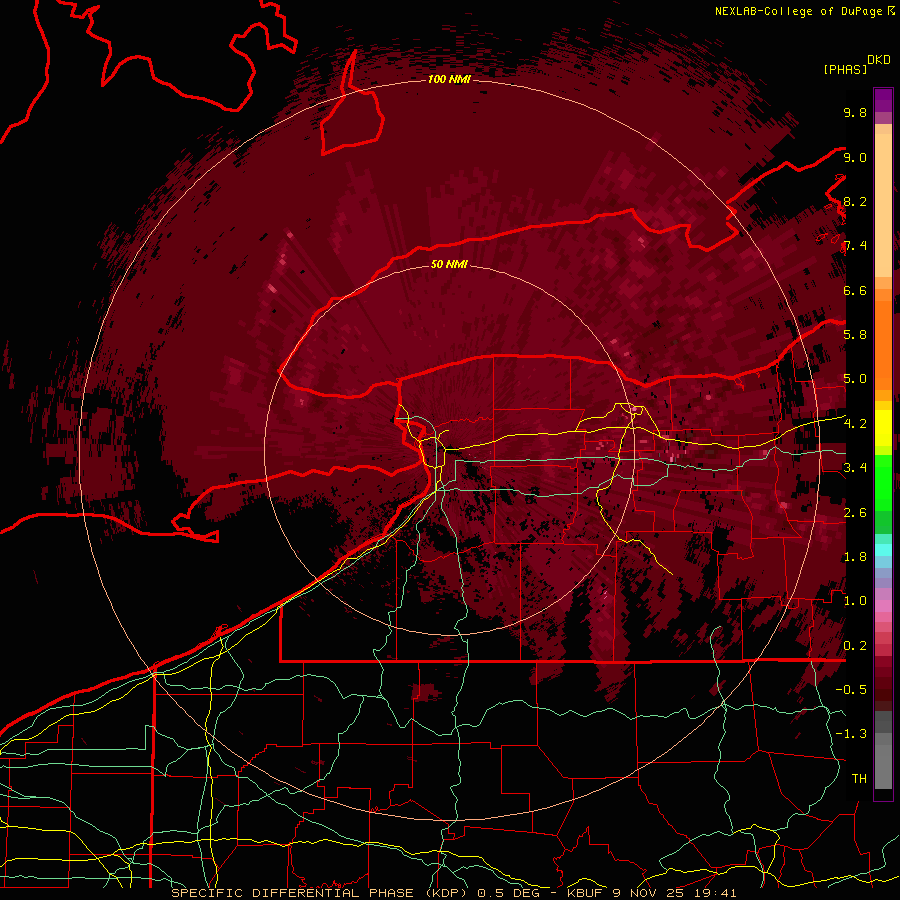Screen dimensions: 900x900
Task: Click the [PHAS] legend unit label
Action: pyautogui.click(x=845, y=69)
